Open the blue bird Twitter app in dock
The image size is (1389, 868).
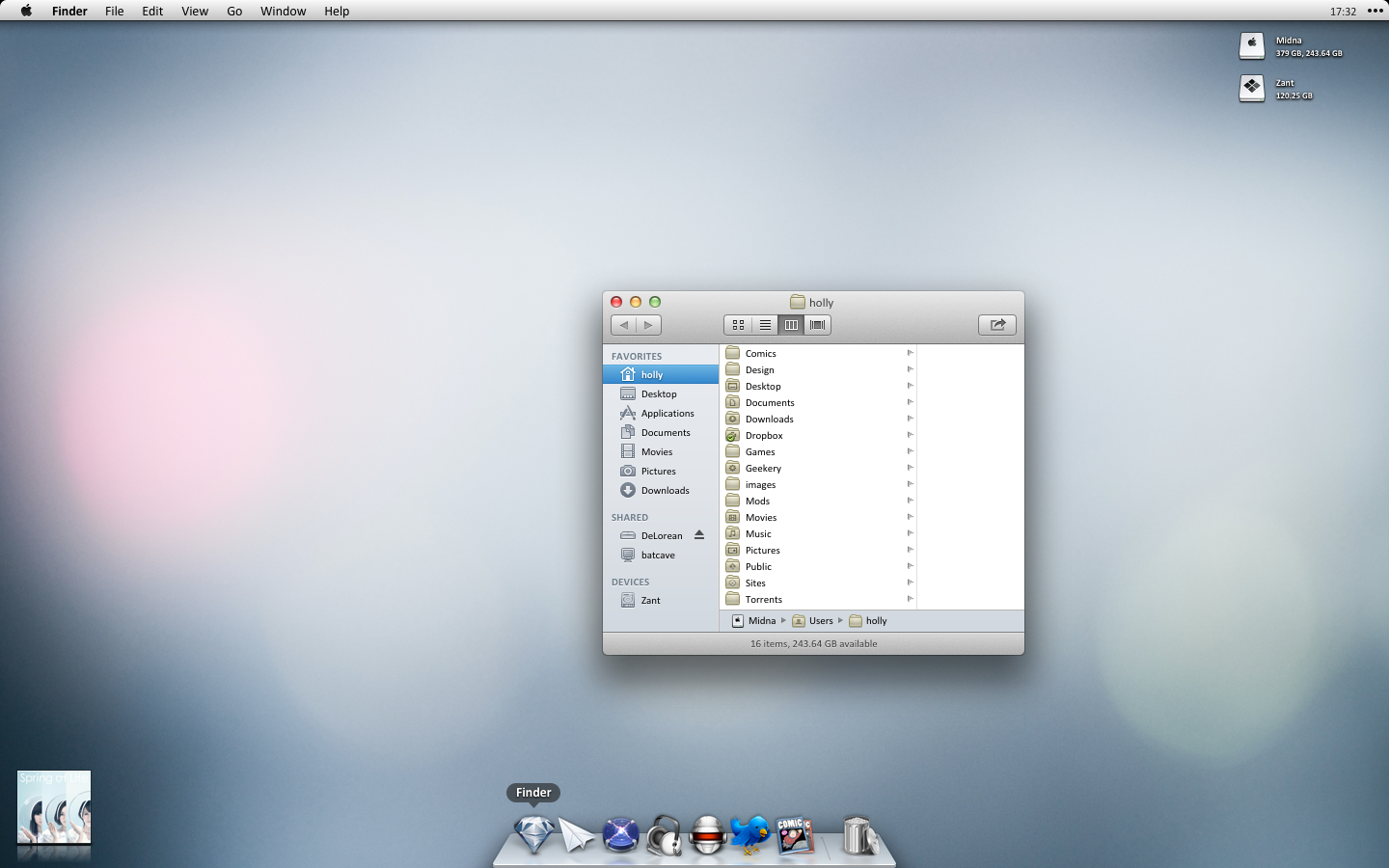749,835
